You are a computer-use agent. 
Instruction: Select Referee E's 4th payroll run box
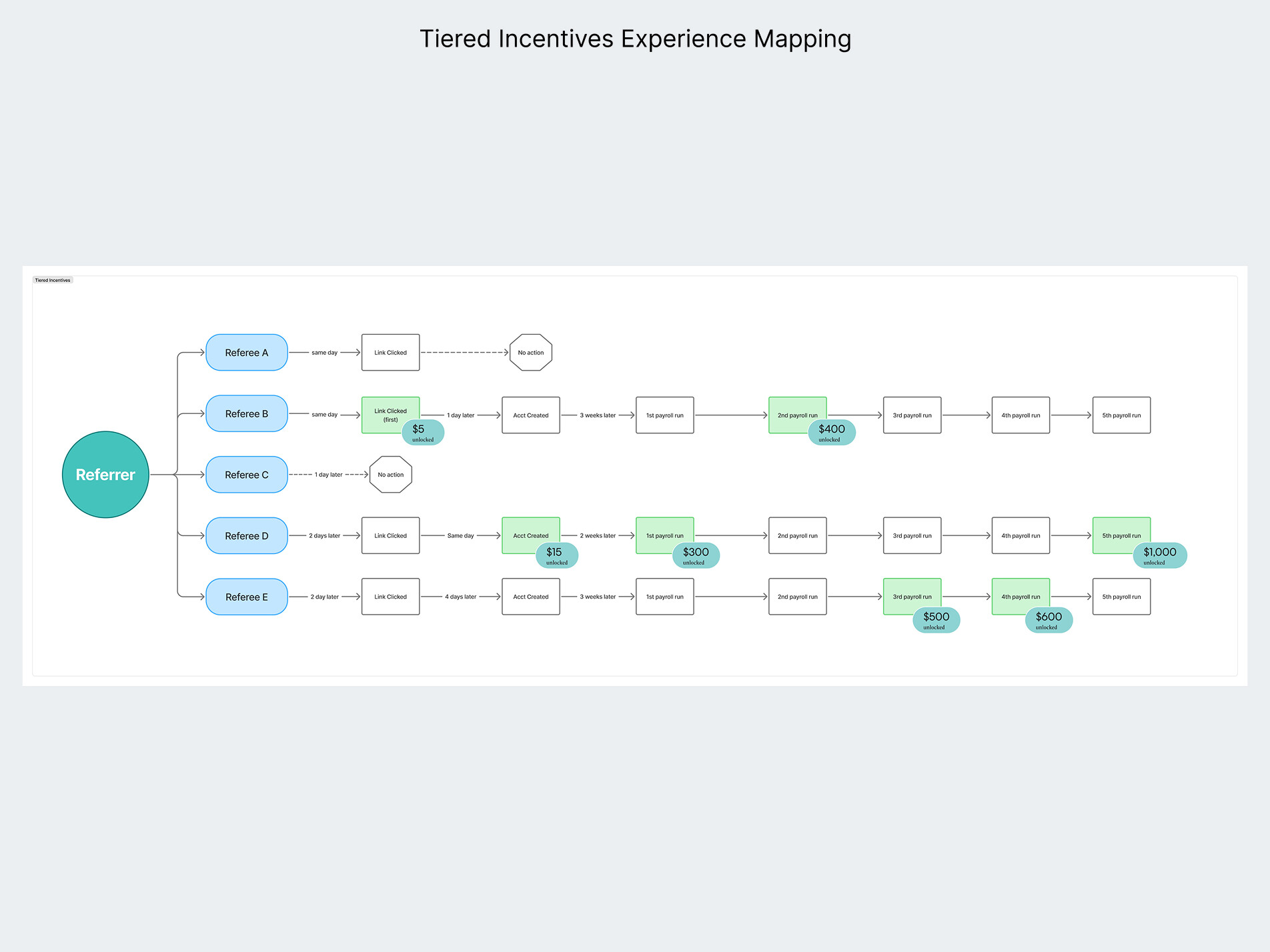[1021, 596]
